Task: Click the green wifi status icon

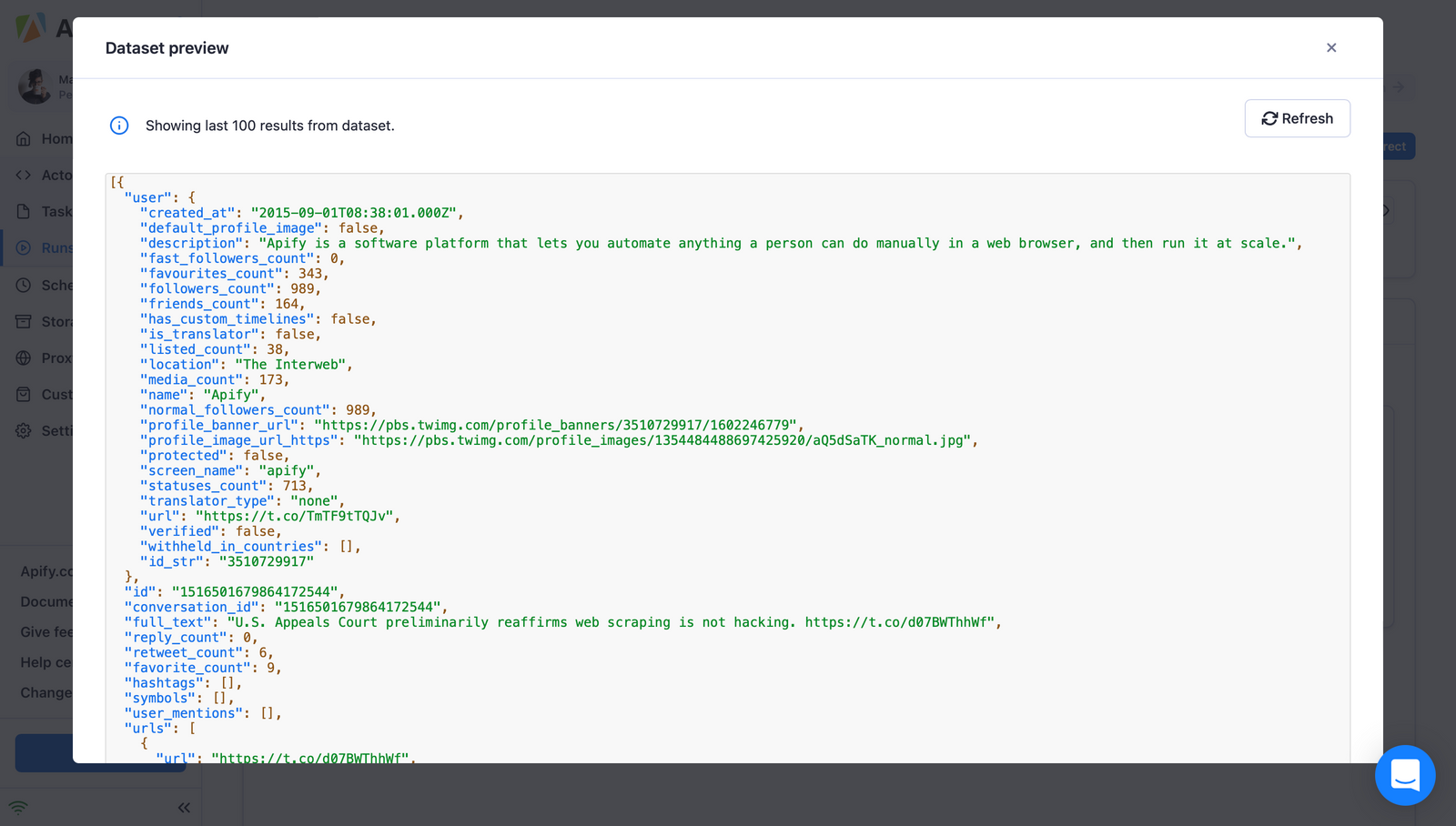Action: 18,807
